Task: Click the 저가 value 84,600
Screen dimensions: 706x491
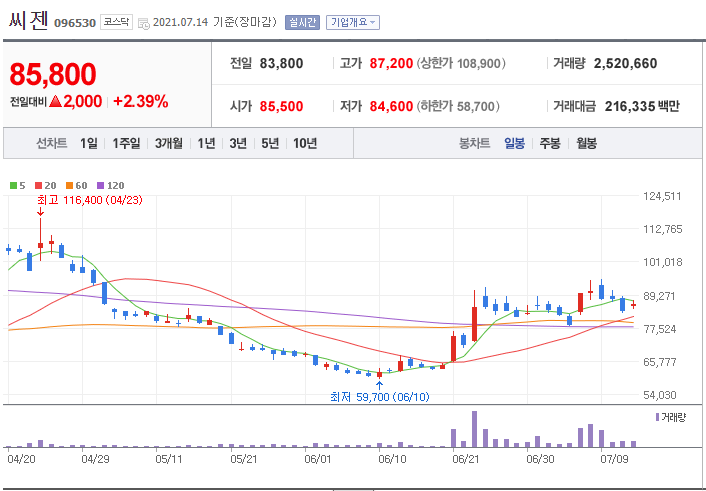Action: tap(391, 106)
